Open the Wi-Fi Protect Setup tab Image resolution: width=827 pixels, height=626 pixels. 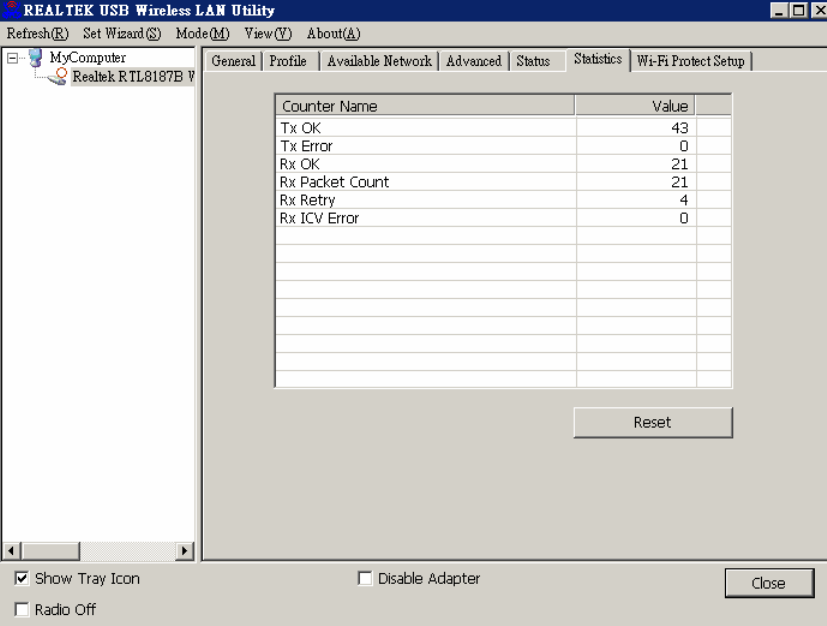pyautogui.click(x=690, y=61)
